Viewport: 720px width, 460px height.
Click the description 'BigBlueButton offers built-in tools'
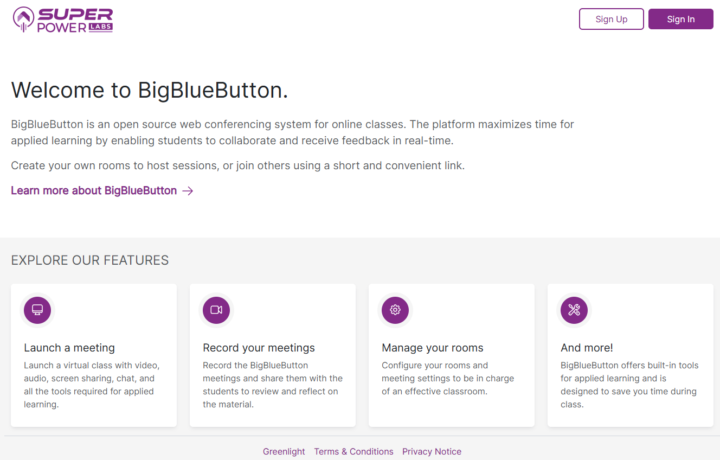click(x=629, y=385)
